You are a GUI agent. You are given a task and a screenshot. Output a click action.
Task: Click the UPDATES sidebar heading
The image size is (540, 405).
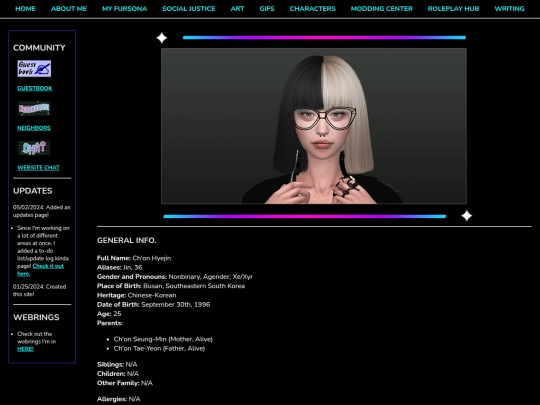tap(33, 191)
